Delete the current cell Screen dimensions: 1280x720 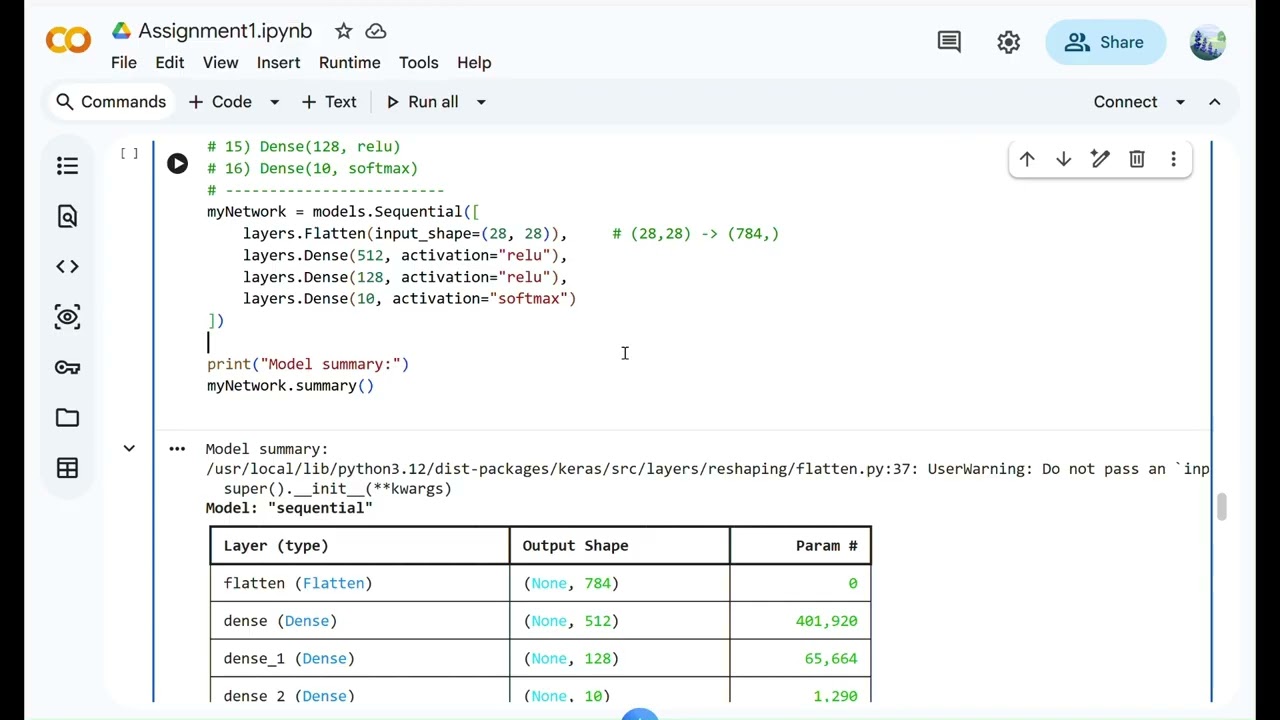tap(1137, 159)
